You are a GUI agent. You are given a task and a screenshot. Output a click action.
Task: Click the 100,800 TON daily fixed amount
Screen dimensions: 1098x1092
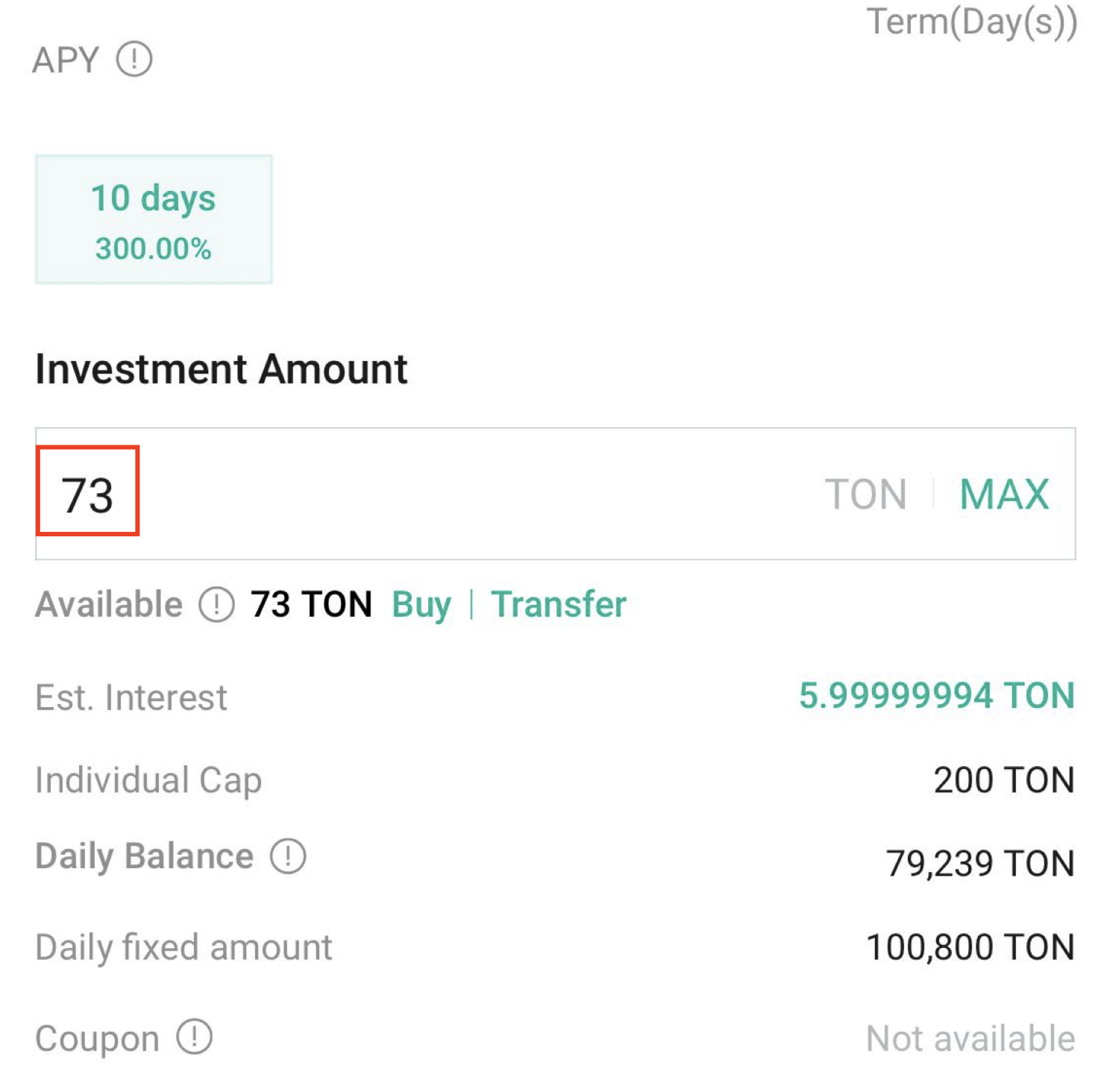970,947
